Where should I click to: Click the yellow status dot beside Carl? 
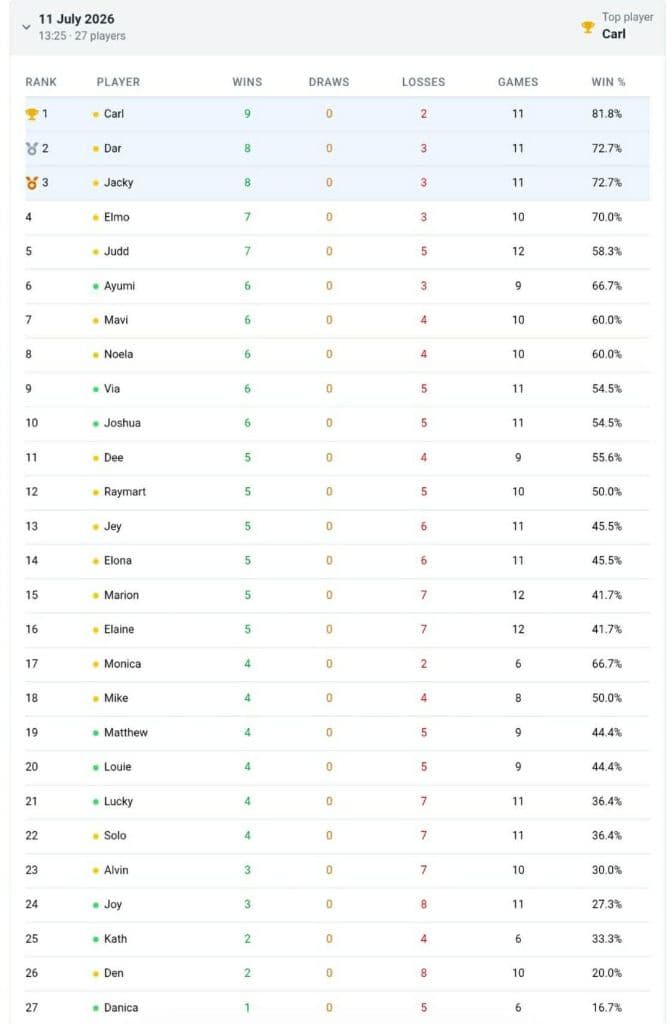click(96, 114)
